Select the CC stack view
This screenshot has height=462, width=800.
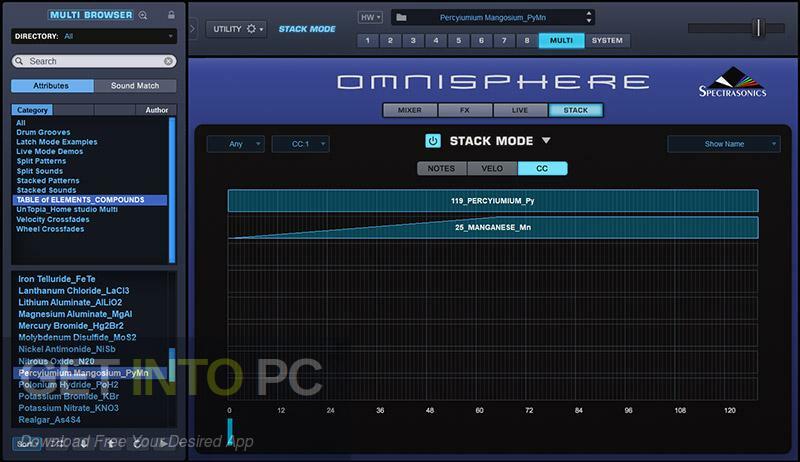[542, 168]
